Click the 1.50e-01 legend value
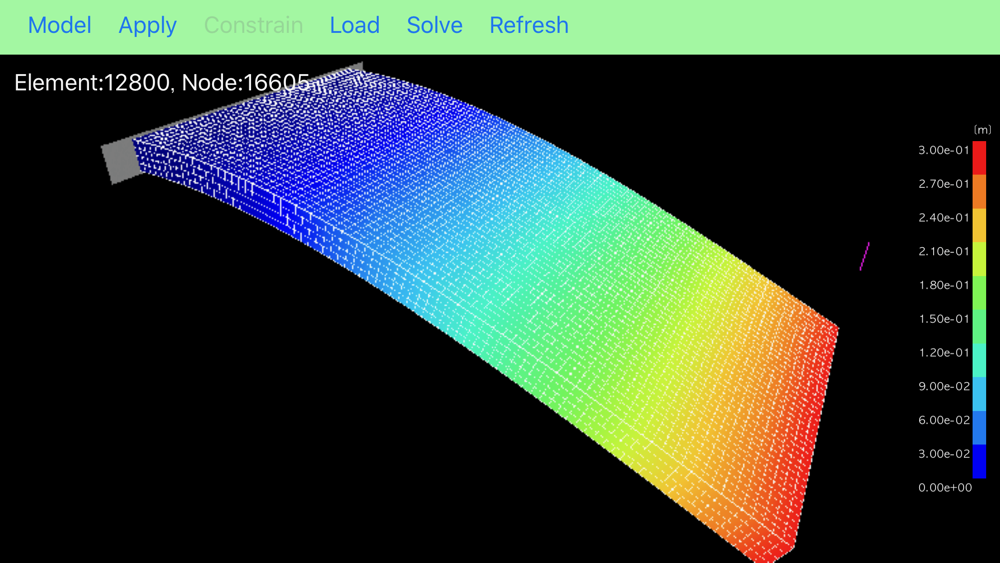 pyautogui.click(x=943, y=319)
